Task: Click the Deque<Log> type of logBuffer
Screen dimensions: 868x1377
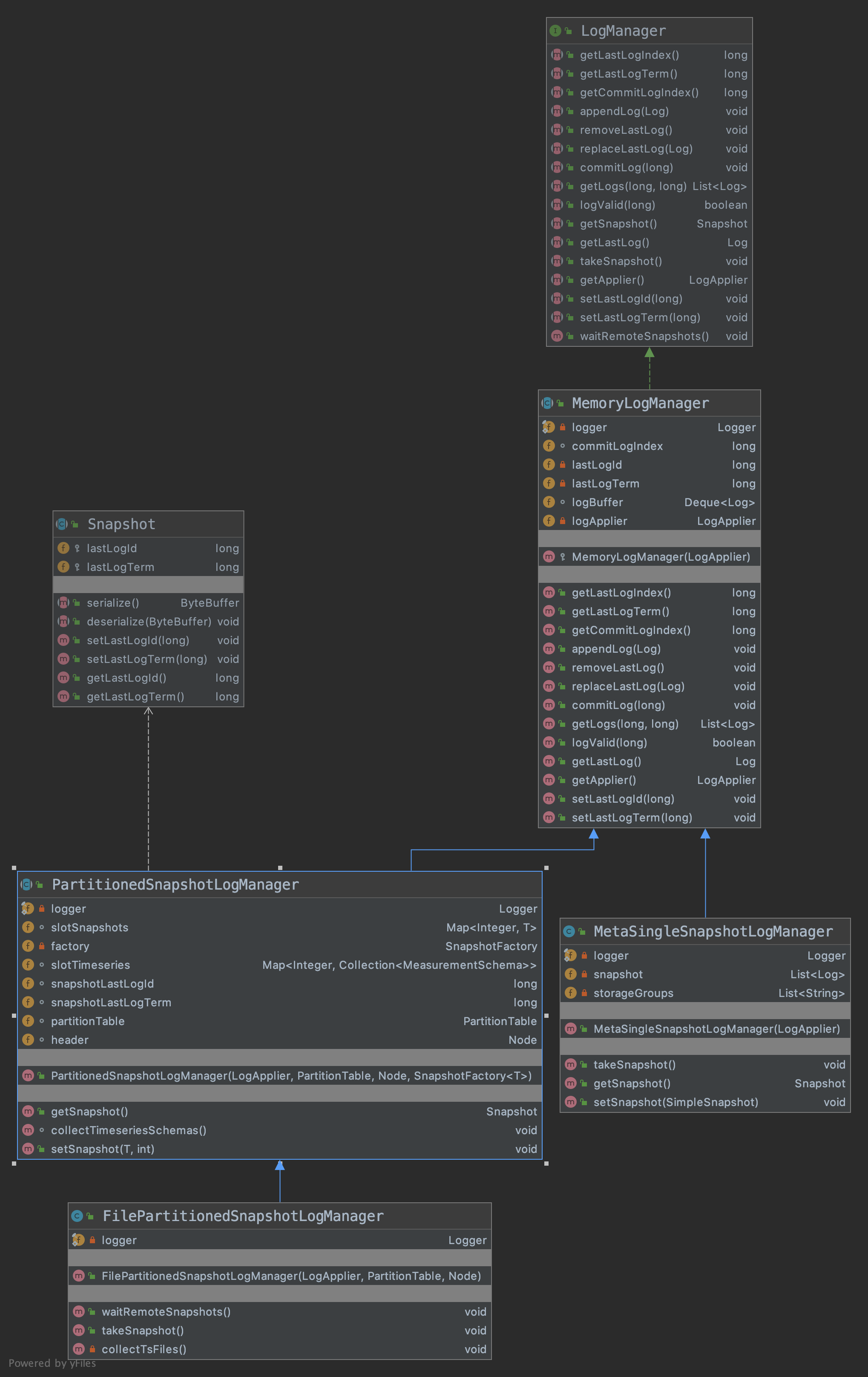Action: (719, 502)
